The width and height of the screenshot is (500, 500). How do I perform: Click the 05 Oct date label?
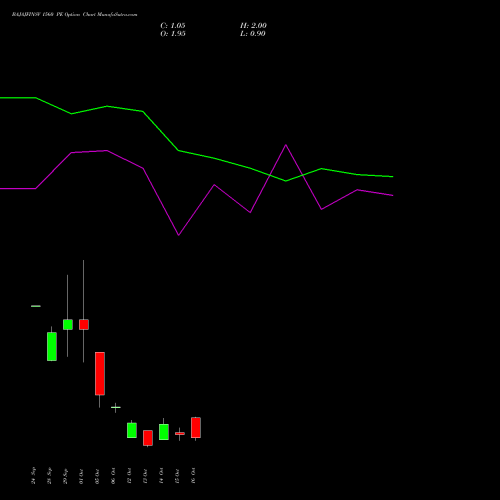(x=97, y=476)
